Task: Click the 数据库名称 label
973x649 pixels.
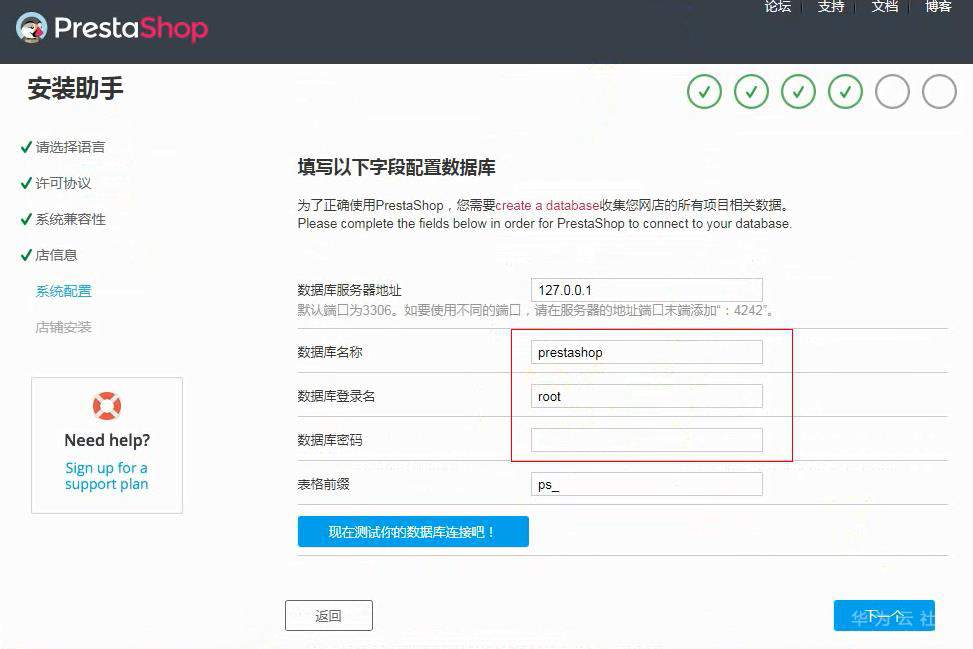Action: pos(330,352)
